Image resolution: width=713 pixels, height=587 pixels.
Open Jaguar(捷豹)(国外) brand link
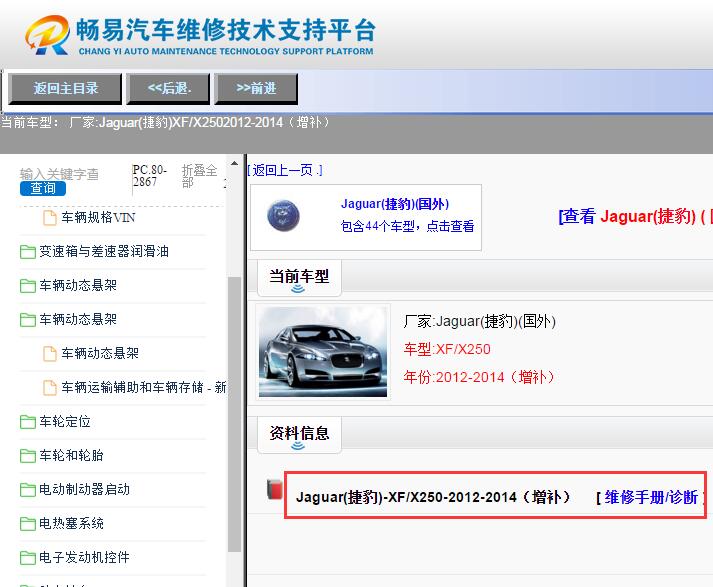point(395,204)
